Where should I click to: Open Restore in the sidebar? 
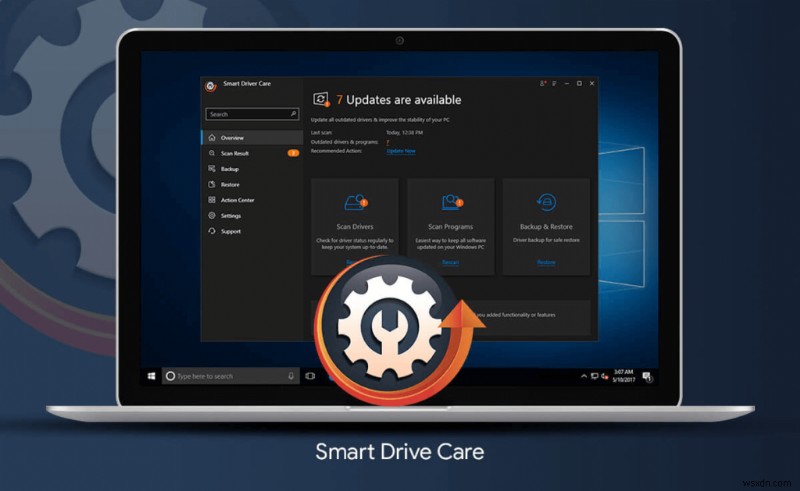tap(253, 184)
